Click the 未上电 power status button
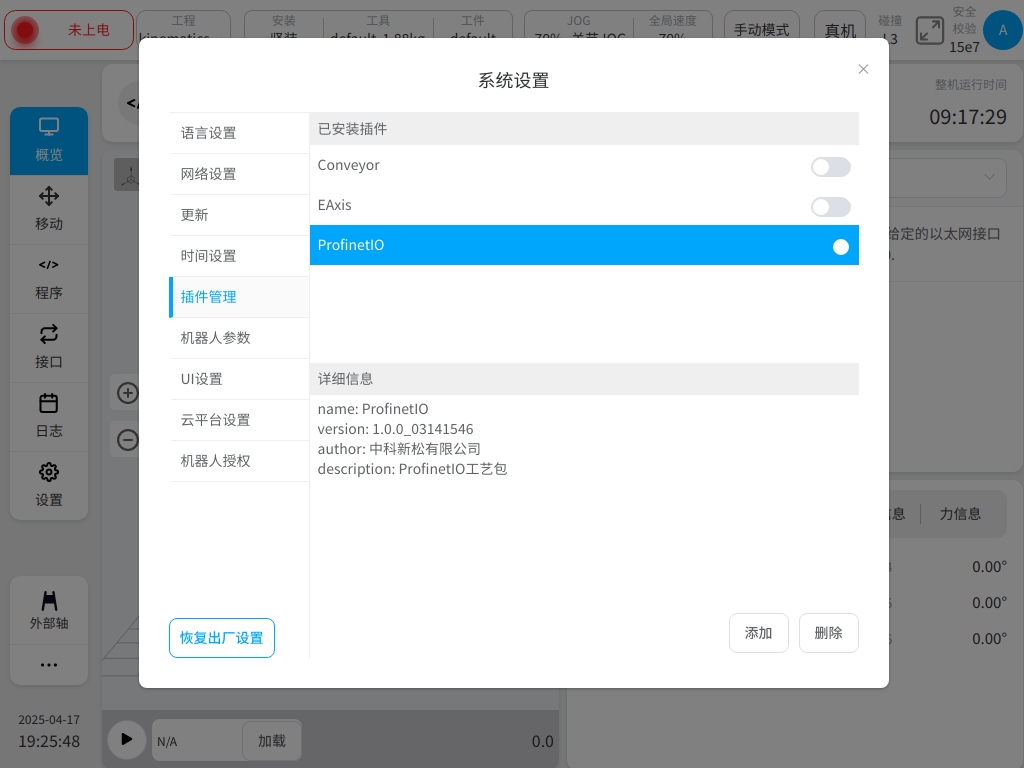Screen dimensions: 1024x768 coord(69,31)
